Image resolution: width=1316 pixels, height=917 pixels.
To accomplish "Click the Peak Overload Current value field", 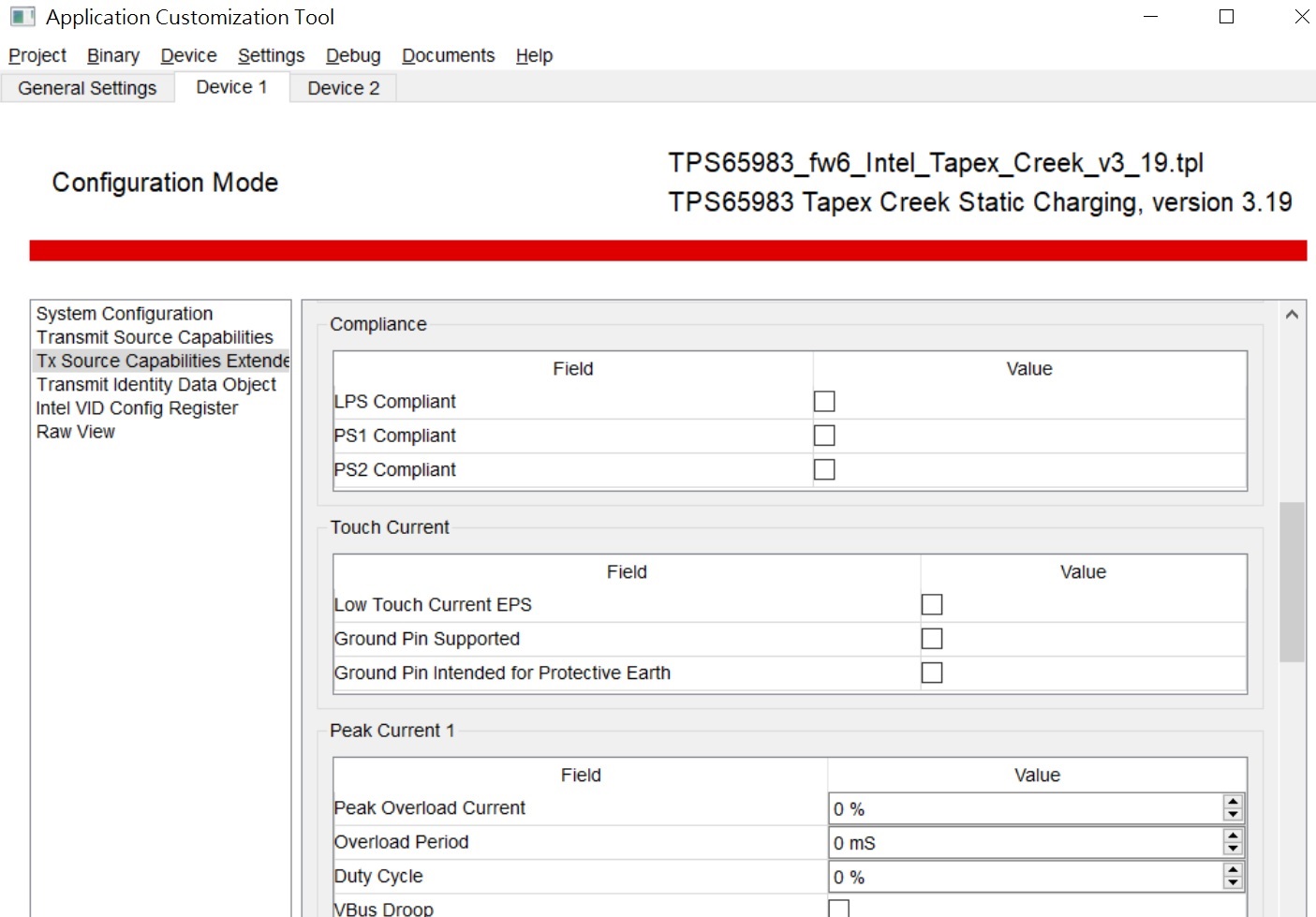I will [x=1026, y=808].
